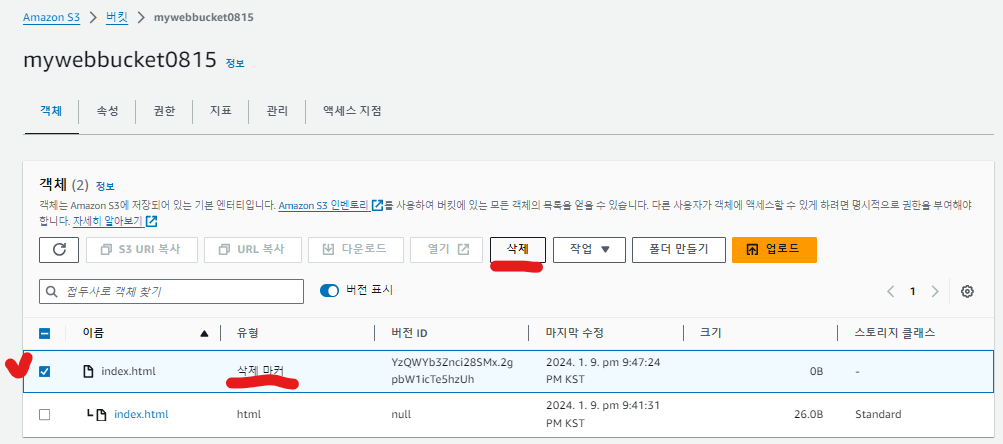Click the 삭제 button
Viewport: 1003px width, 444px height.
click(x=517, y=250)
